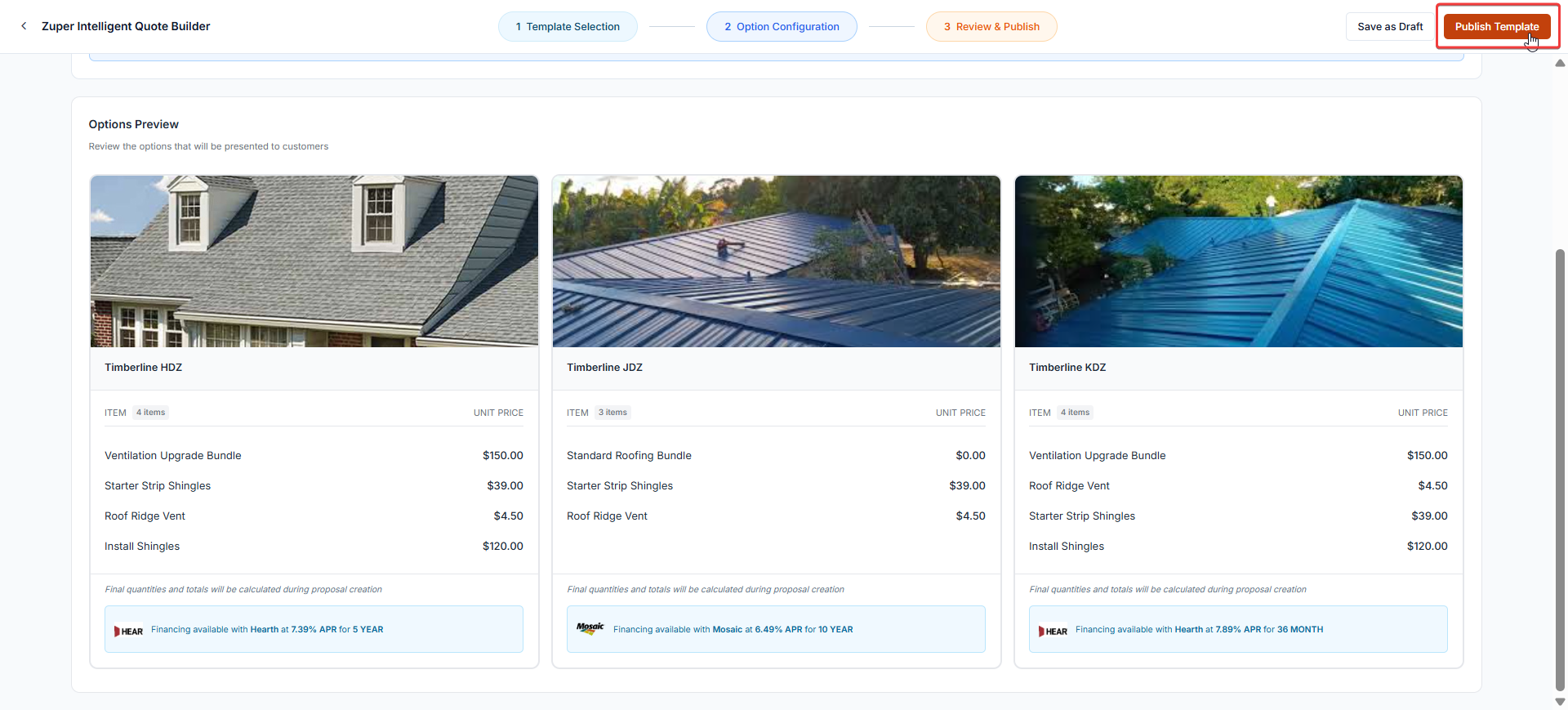Viewport: 1568px width, 710px height.
Task: Click the Zuper Intelligent Quote Builder title
Action: coord(126,26)
